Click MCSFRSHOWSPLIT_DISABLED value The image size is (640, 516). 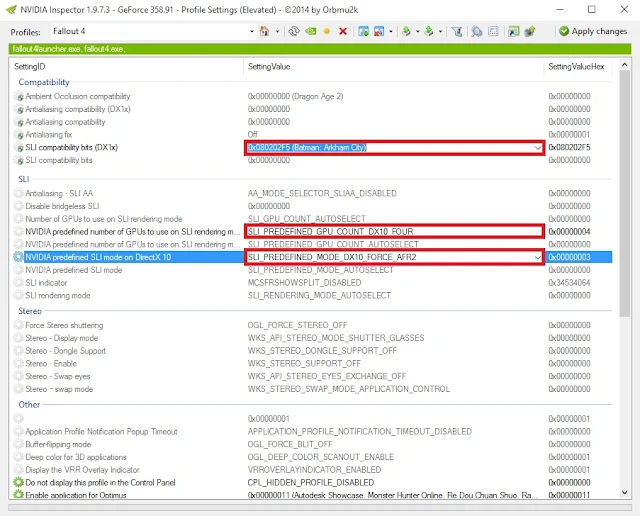[304, 282]
